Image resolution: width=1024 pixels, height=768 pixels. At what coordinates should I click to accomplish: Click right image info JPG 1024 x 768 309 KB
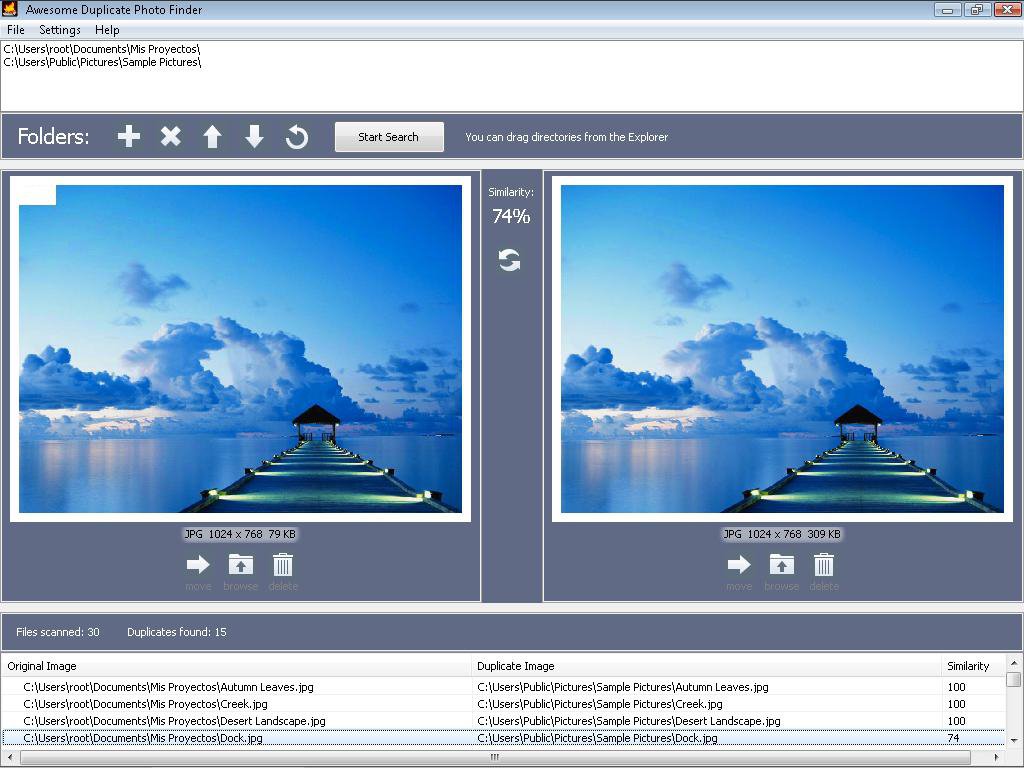pos(782,534)
